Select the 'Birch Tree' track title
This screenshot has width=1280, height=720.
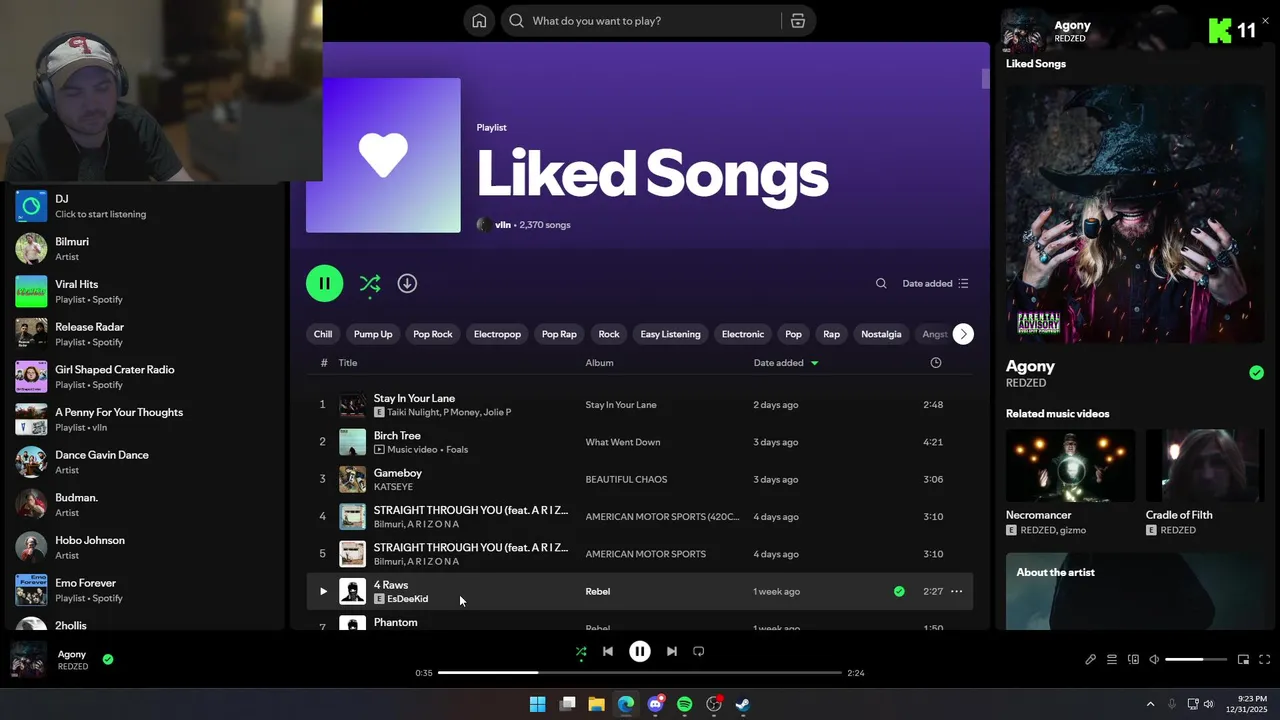tap(397, 435)
